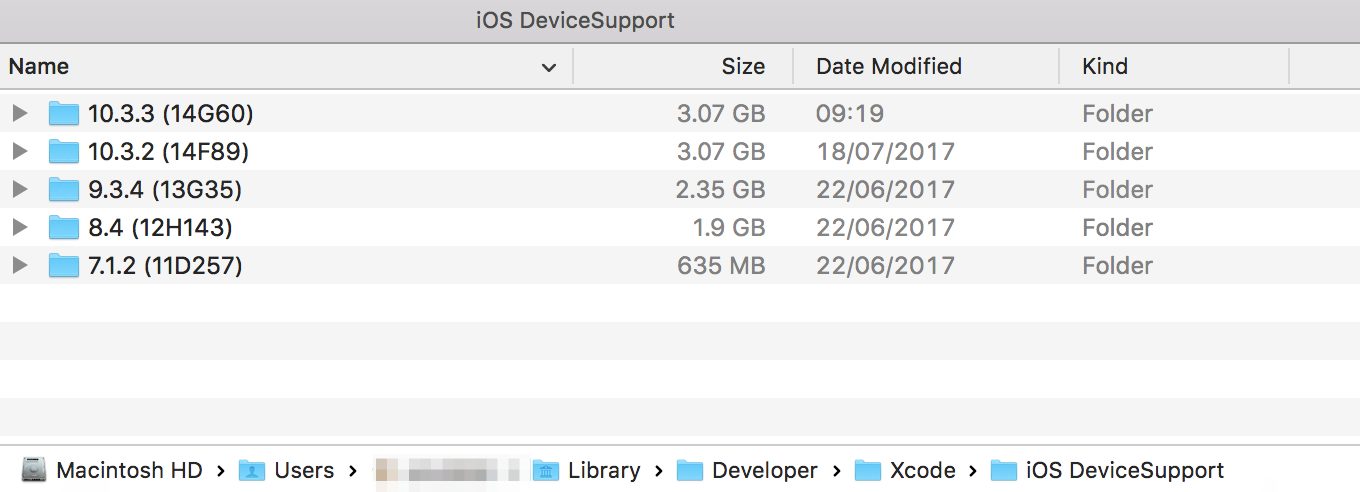Toggle sort order via Name column chevron
Viewport: 1360px width, 492px height.
(x=548, y=68)
